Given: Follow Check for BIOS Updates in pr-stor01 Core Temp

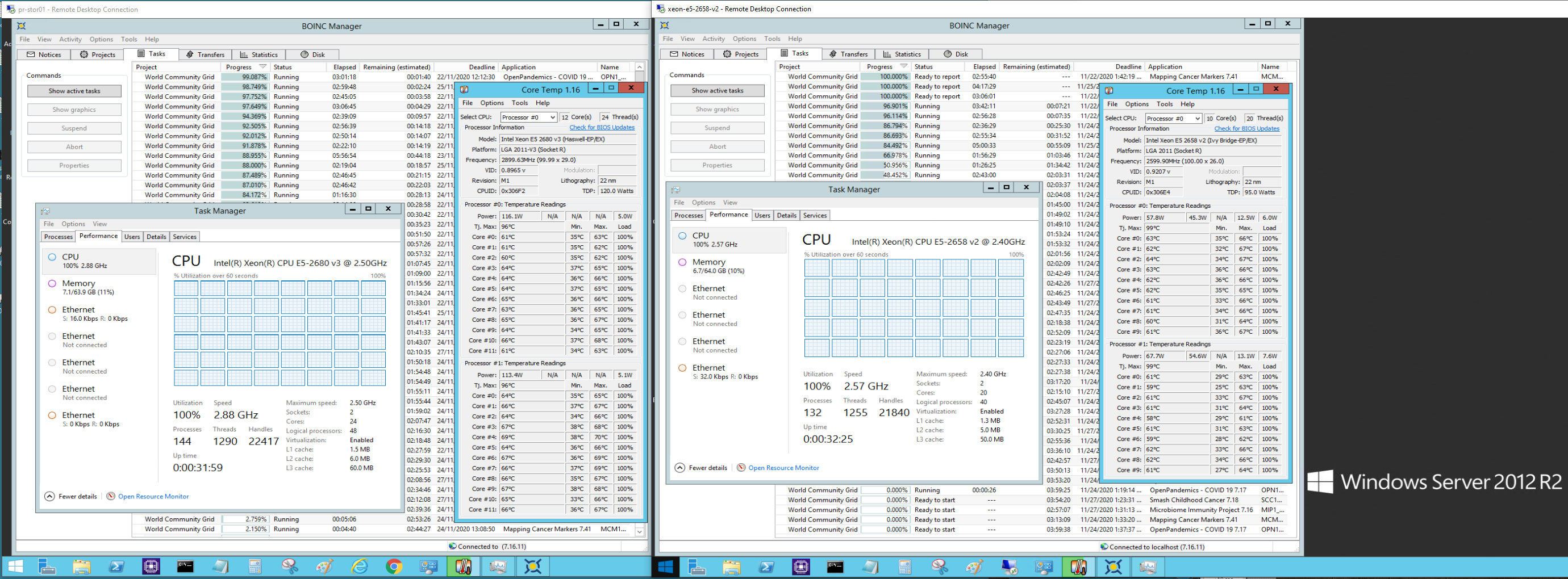Looking at the screenshot, I should pos(602,127).
